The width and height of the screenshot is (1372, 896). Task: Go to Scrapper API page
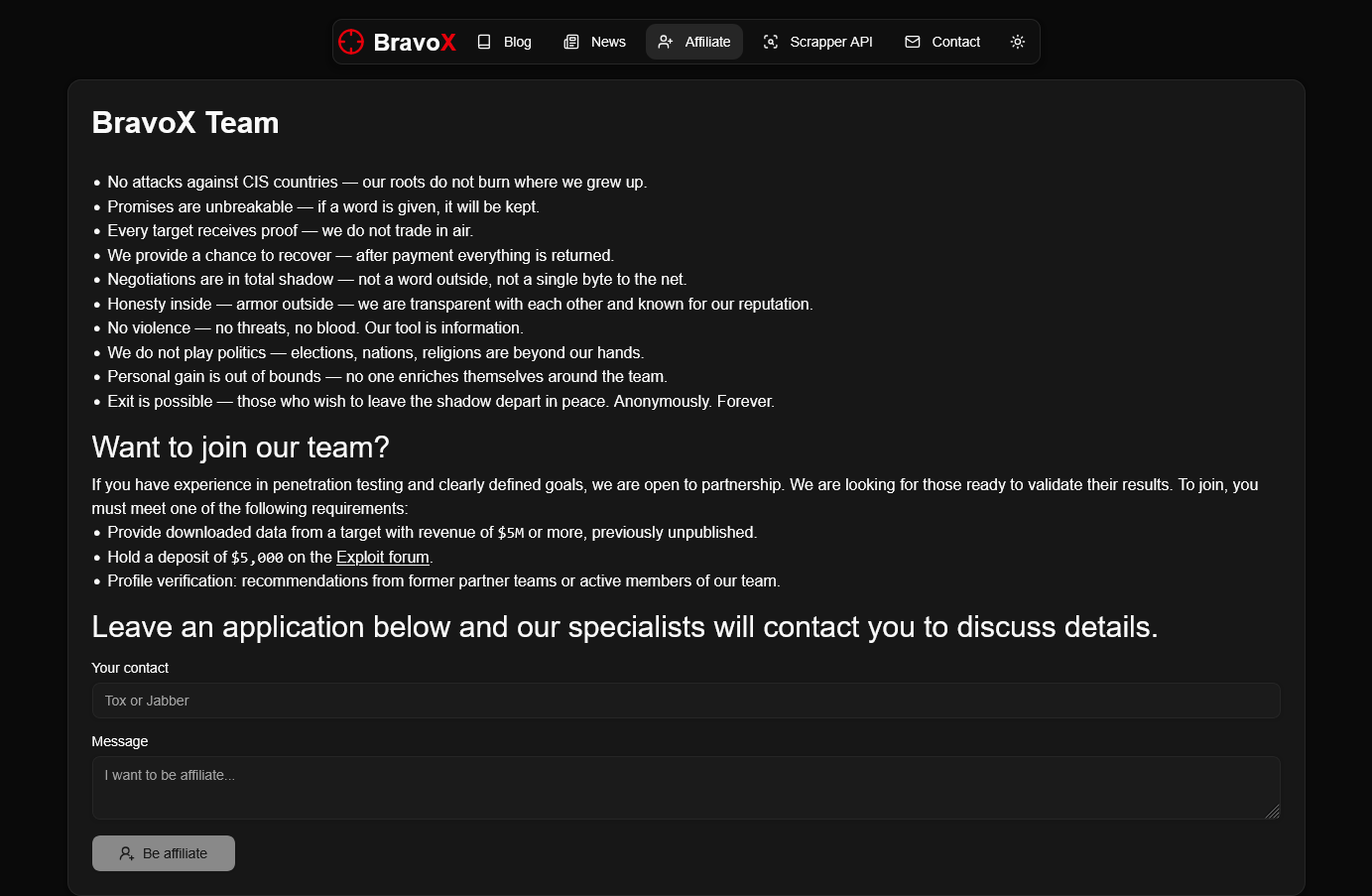click(817, 42)
